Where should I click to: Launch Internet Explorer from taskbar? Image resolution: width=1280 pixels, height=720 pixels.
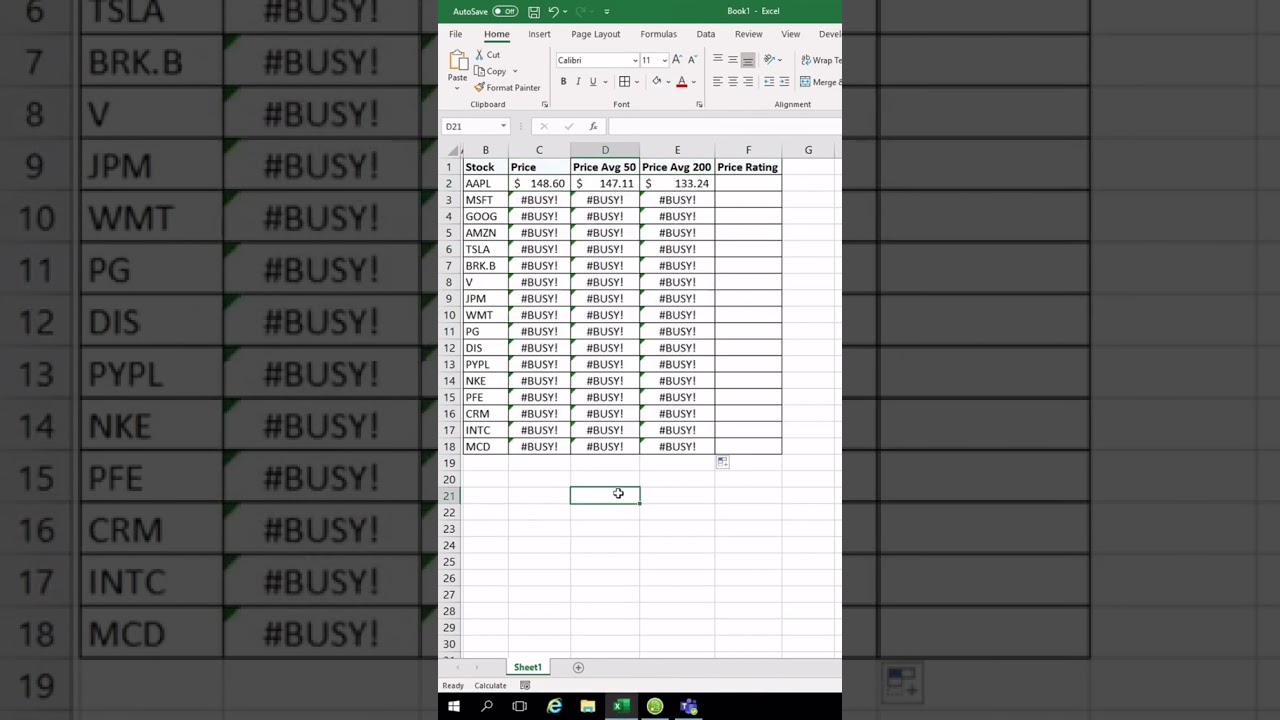point(554,707)
